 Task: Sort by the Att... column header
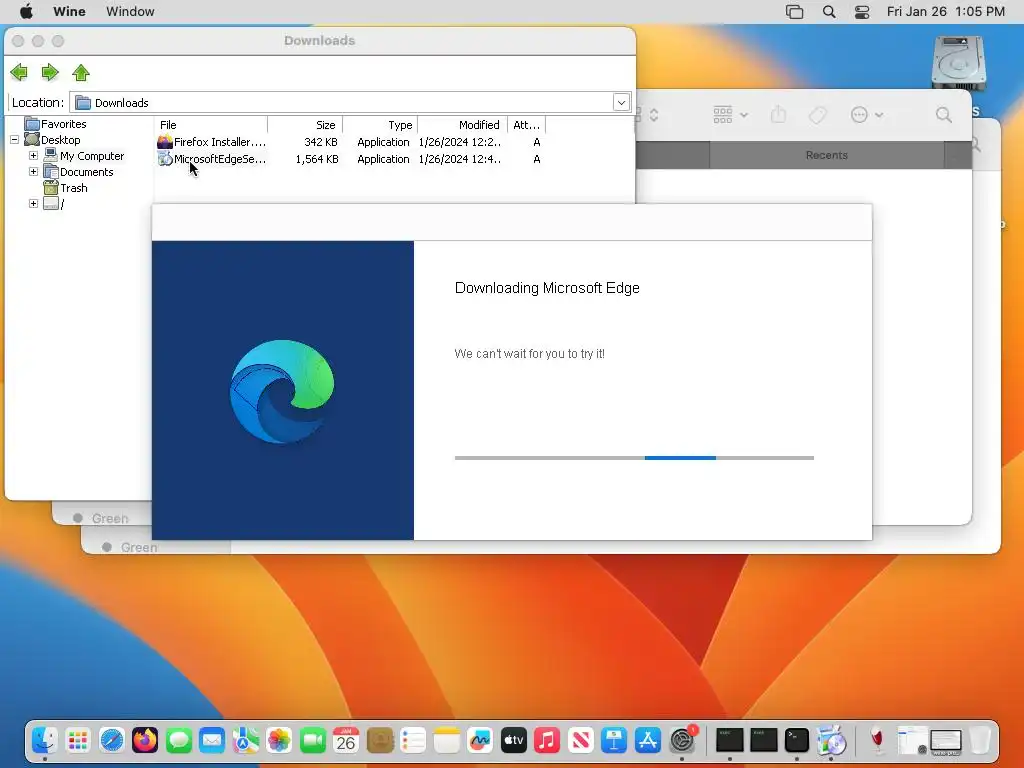[526, 125]
